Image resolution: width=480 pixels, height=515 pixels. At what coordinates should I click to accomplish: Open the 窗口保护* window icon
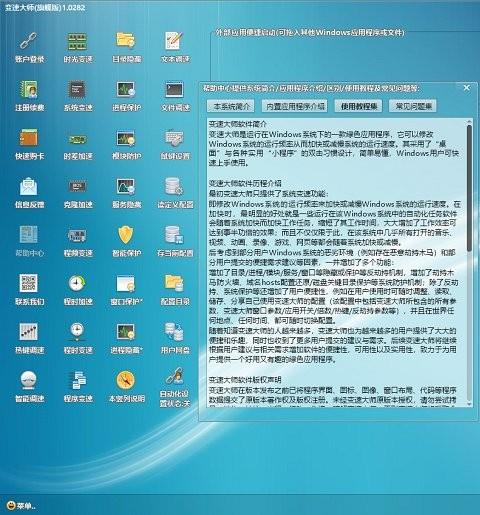click(126, 283)
